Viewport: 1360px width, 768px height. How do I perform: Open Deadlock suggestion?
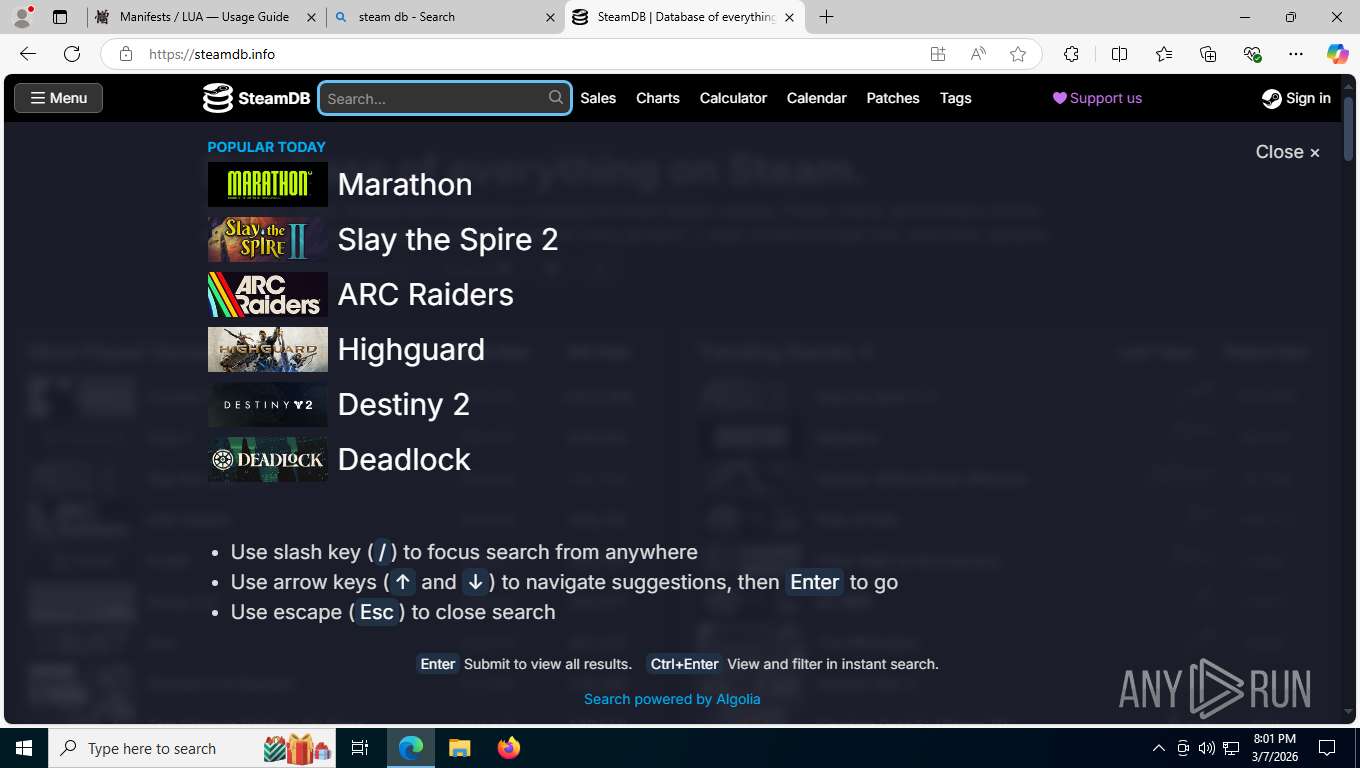pyautogui.click(x=404, y=459)
